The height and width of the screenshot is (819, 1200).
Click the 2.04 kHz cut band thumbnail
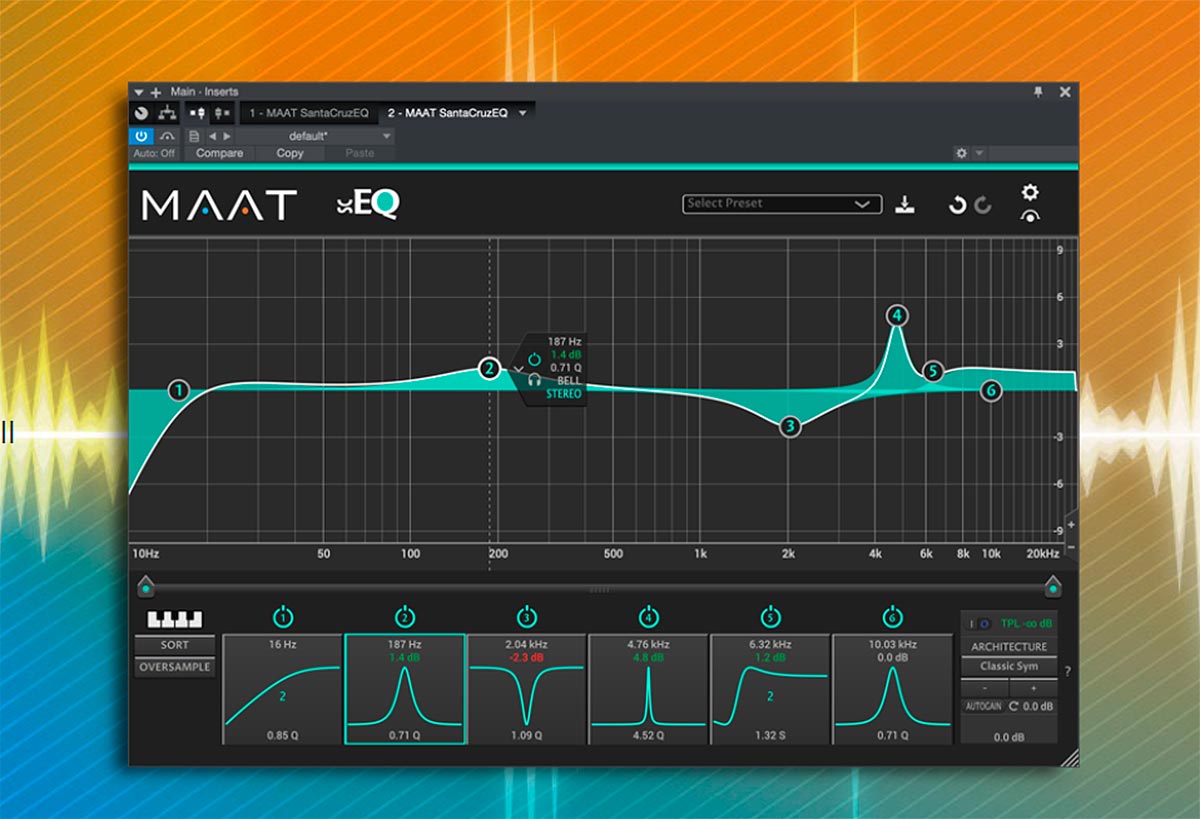point(527,689)
